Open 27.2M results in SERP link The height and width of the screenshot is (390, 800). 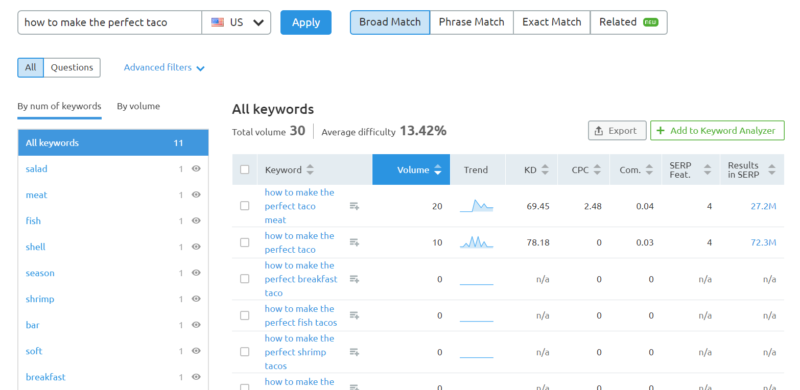tap(763, 206)
